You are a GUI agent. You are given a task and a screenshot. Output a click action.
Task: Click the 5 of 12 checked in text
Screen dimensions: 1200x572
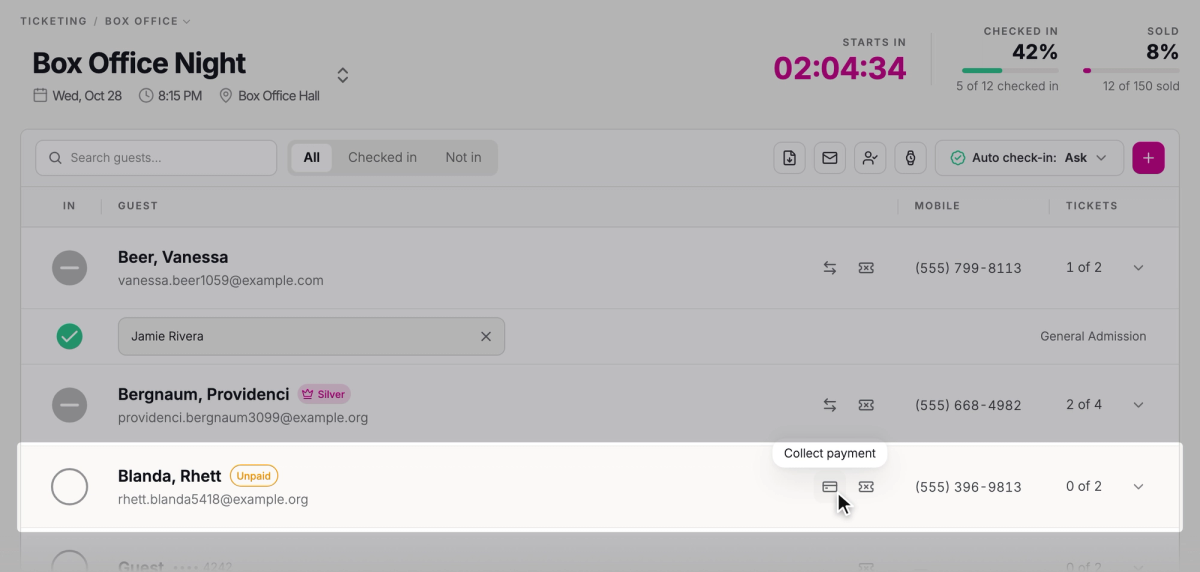[x=1007, y=86]
